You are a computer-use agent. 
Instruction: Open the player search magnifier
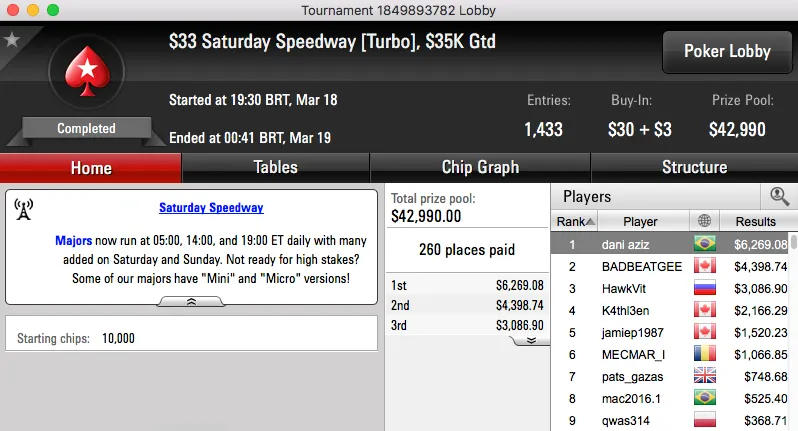pos(778,196)
